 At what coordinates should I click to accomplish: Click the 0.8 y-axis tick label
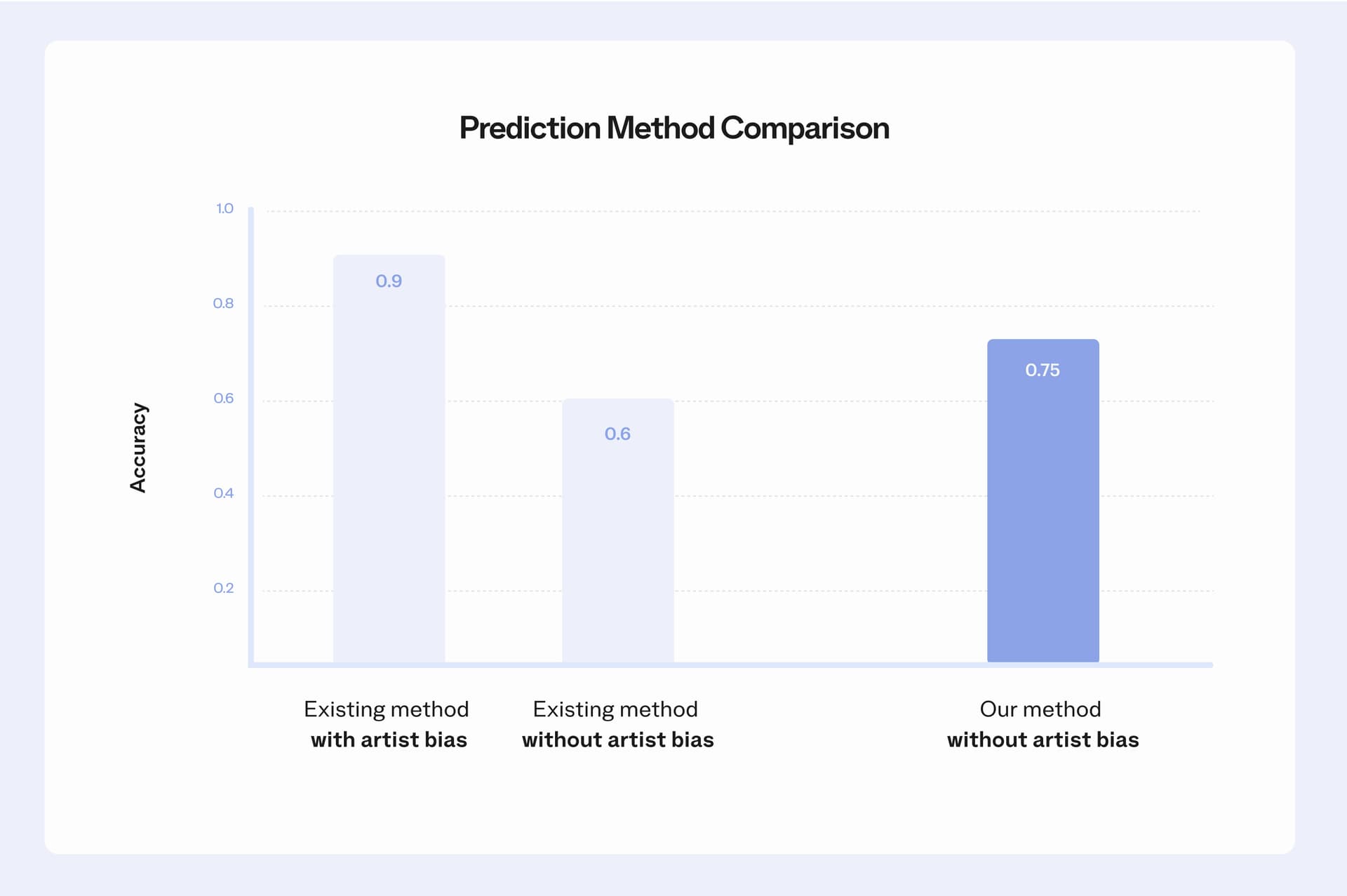[224, 303]
